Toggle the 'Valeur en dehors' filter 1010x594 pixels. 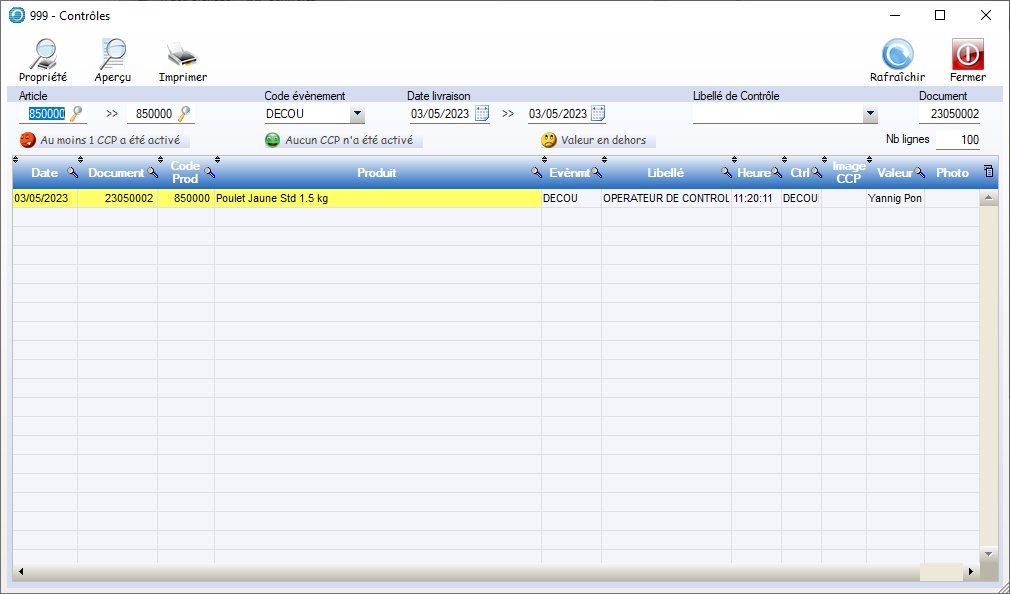(596, 141)
